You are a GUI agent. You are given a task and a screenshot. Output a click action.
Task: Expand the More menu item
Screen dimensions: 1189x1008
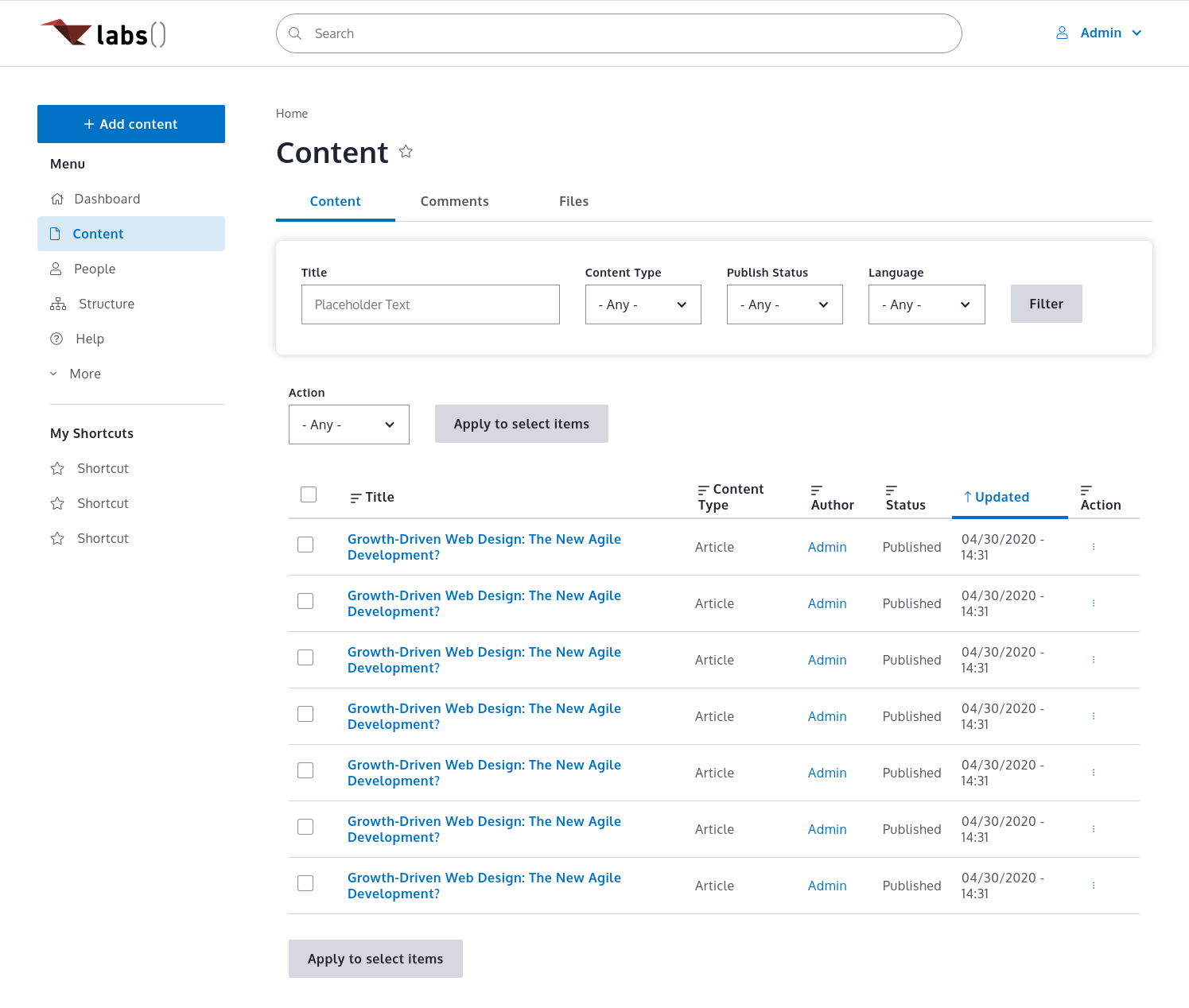(76, 374)
